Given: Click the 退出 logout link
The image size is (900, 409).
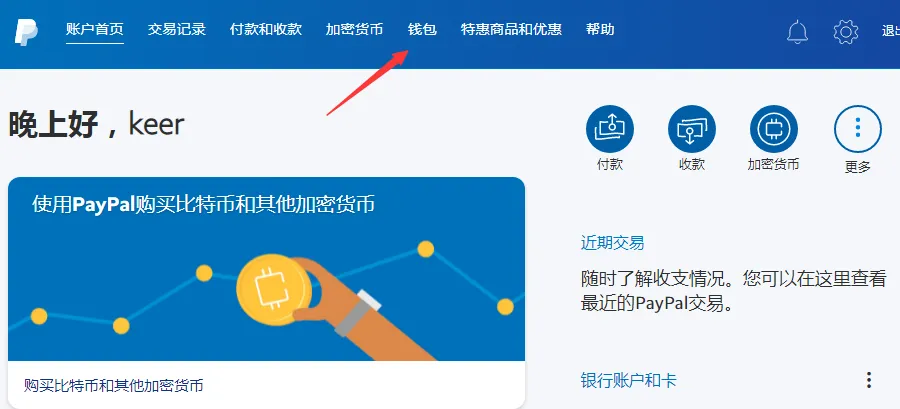Looking at the screenshot, I should [x=891, y=31].
